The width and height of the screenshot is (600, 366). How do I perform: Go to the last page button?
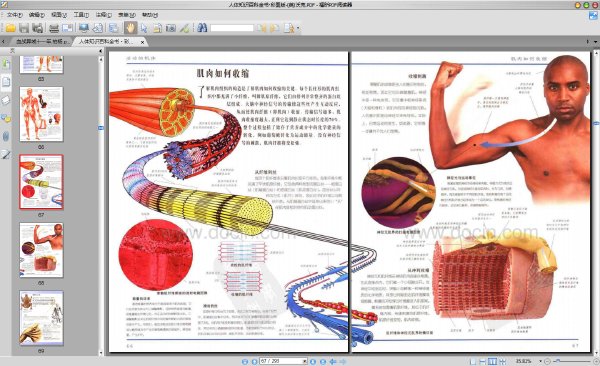coord(323,361)
